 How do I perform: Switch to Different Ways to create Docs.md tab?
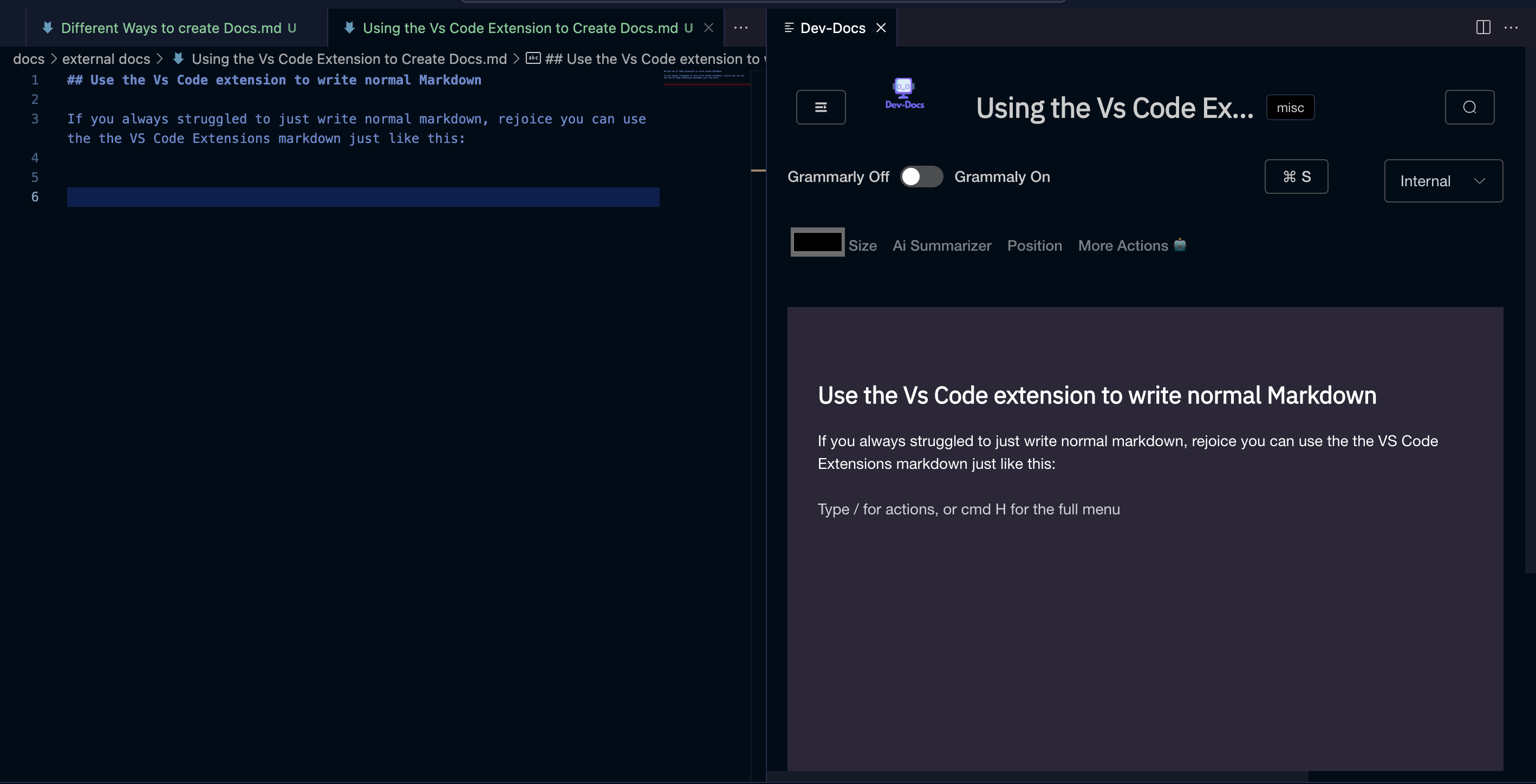(171, 28)
